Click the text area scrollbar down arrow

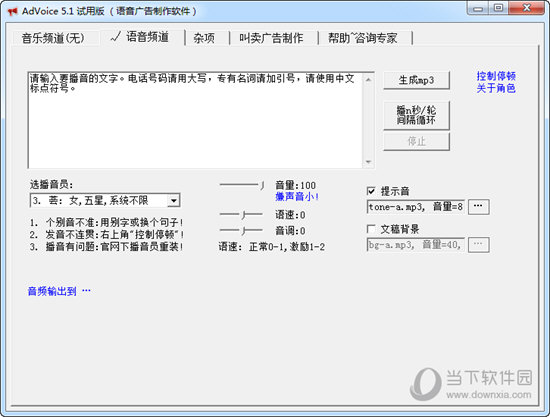click(x=368, y=162)
